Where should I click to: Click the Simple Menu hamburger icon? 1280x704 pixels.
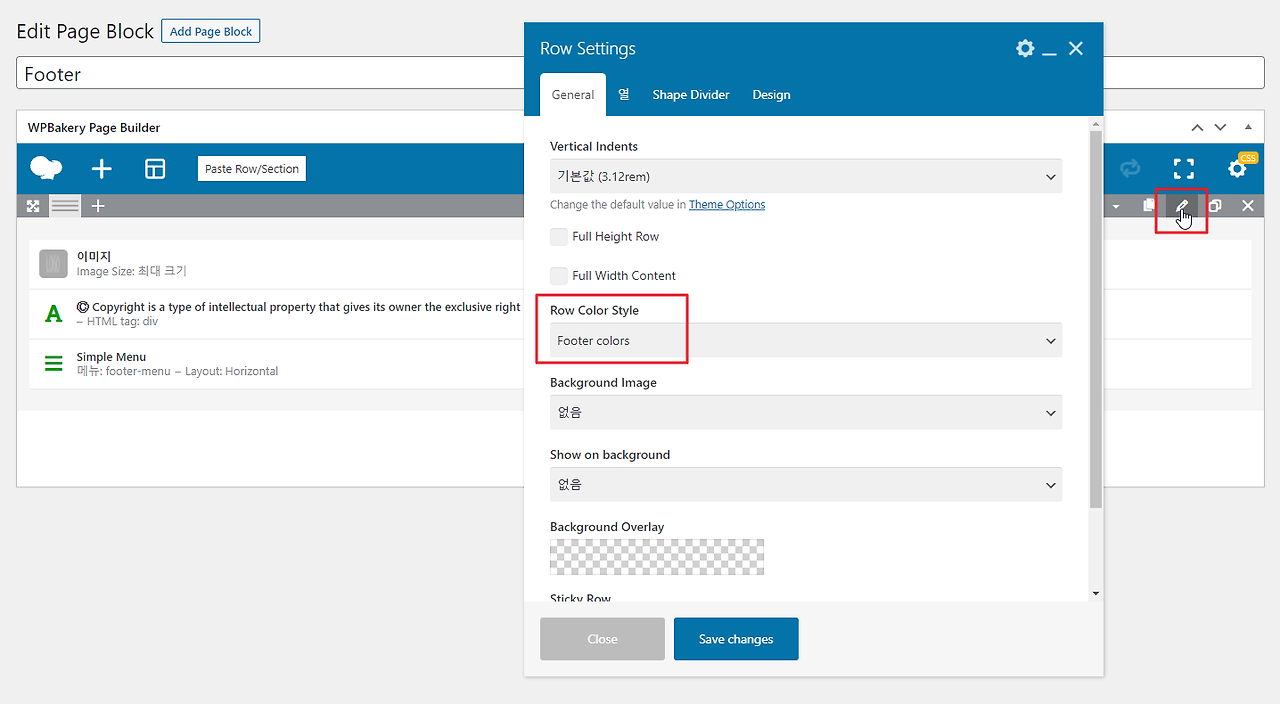tap(53, 364)
